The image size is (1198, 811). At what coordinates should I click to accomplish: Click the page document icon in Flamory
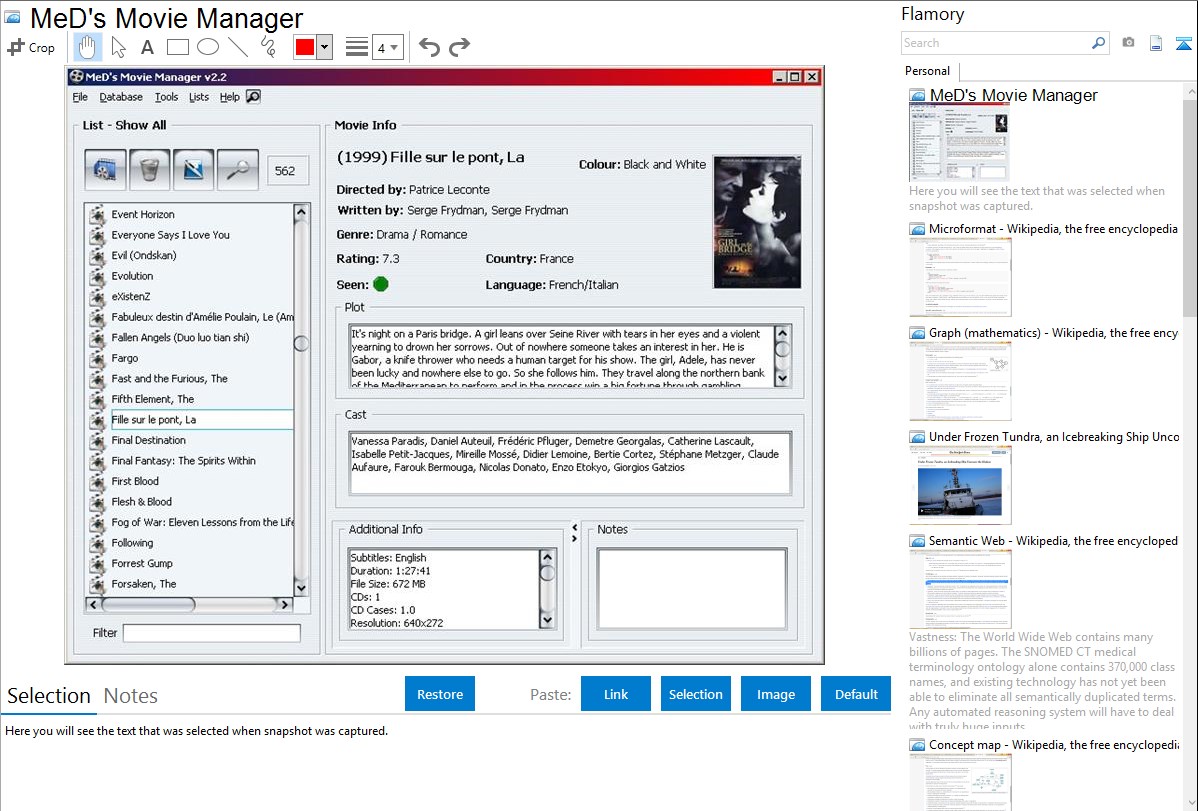(1156, 43)
